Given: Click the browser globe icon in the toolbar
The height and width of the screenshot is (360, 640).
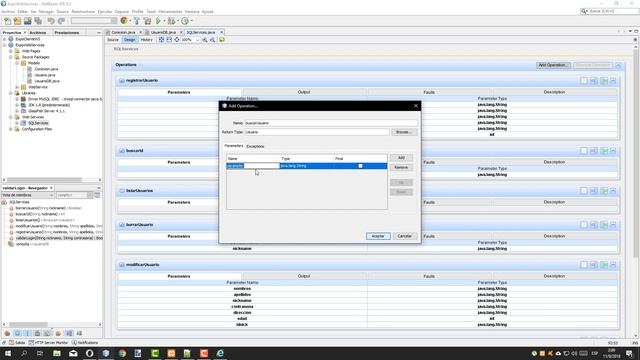Looking at the screenshot, I should [x=124, y=21].
